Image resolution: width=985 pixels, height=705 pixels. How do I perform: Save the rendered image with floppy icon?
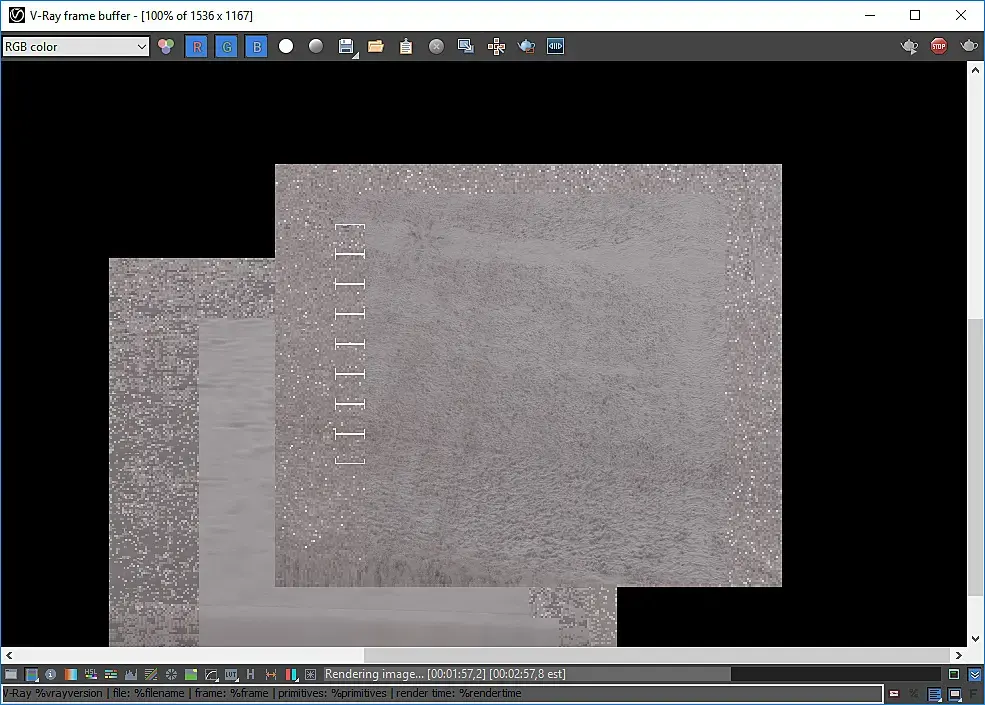[346, 46]
